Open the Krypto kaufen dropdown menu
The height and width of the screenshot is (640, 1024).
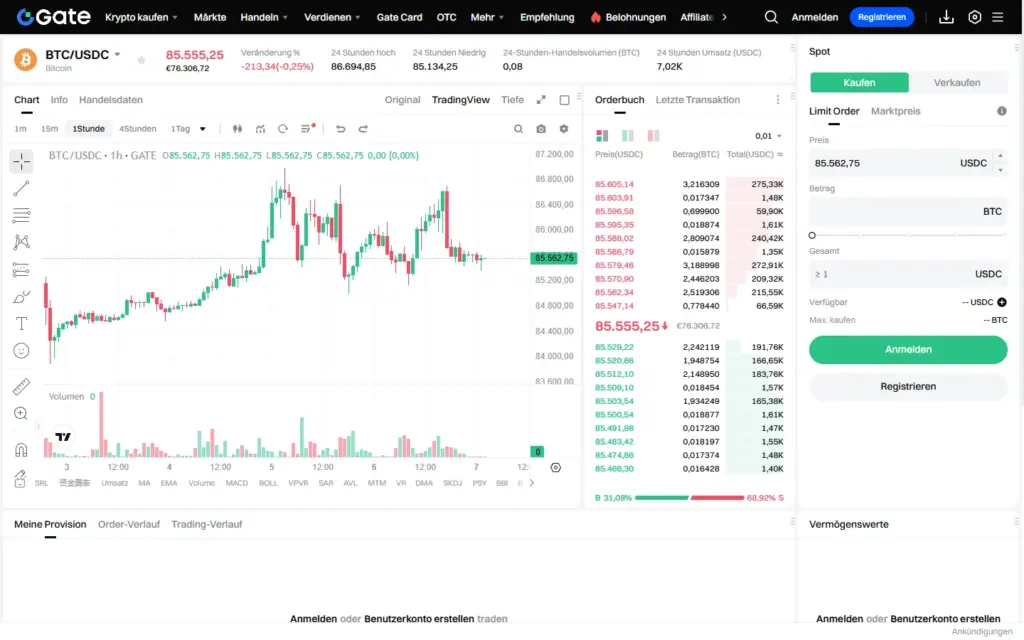click(x=141, y=17)
